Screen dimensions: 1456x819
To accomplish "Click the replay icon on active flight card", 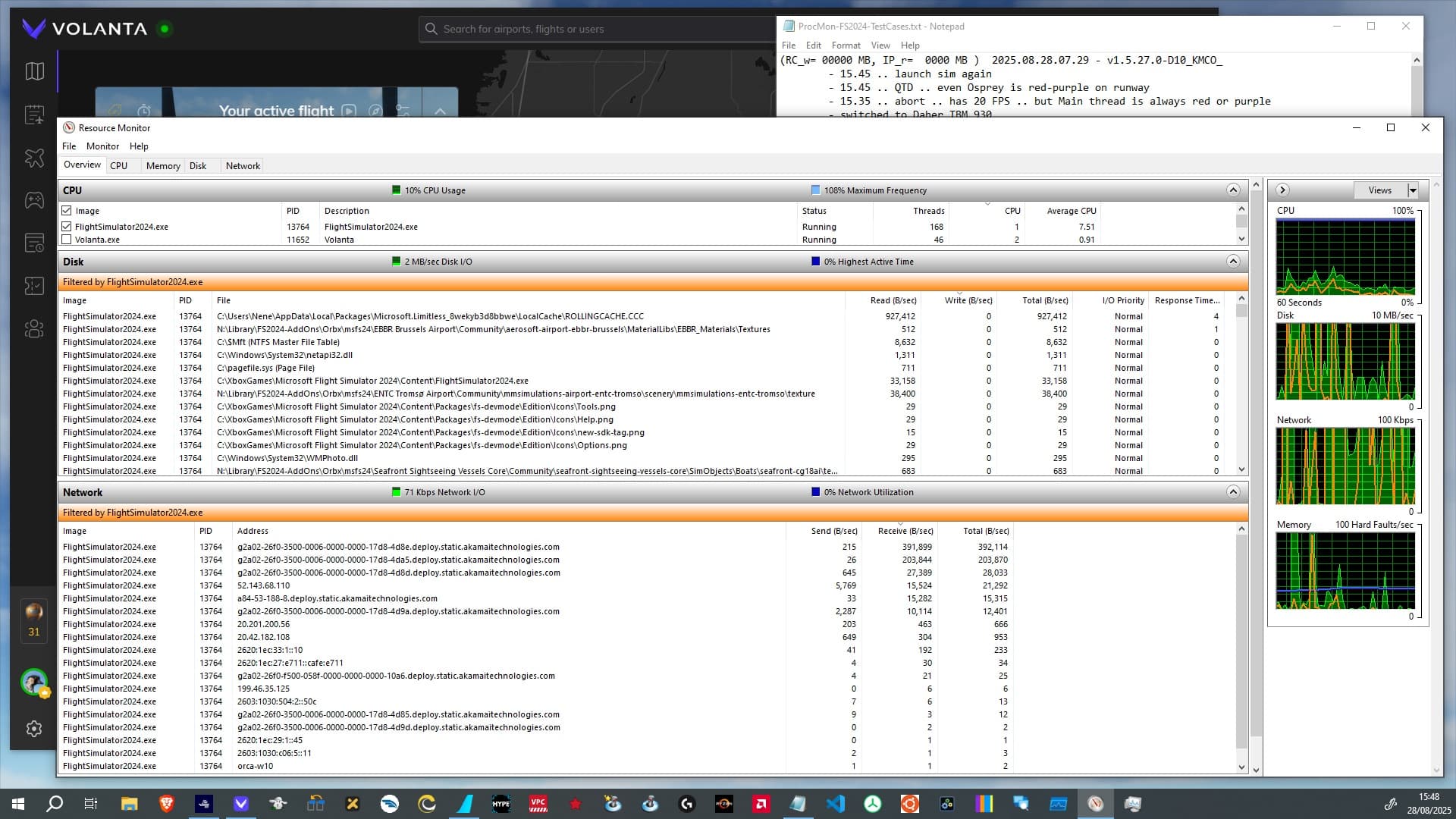I will [x=349, y=111].
